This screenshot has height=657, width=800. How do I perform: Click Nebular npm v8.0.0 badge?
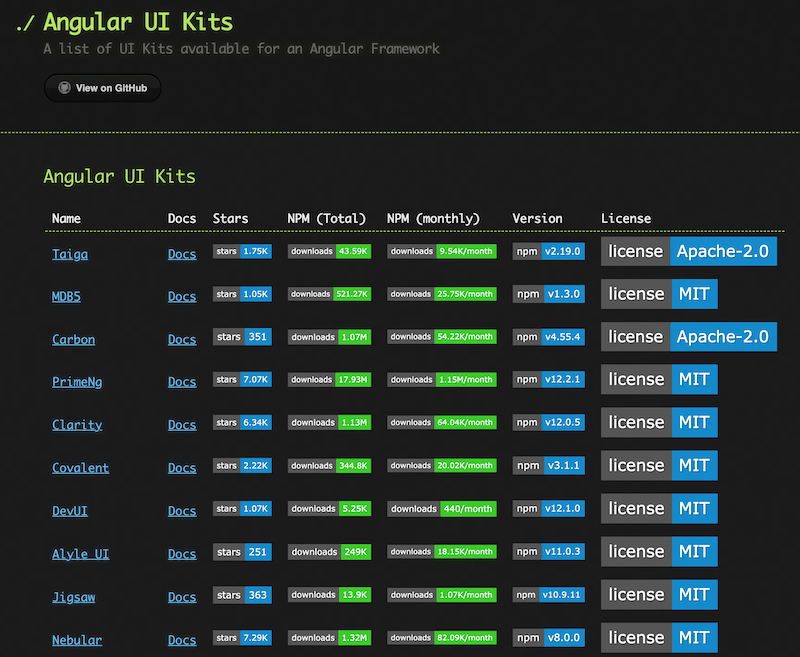(x=548, y=638)
